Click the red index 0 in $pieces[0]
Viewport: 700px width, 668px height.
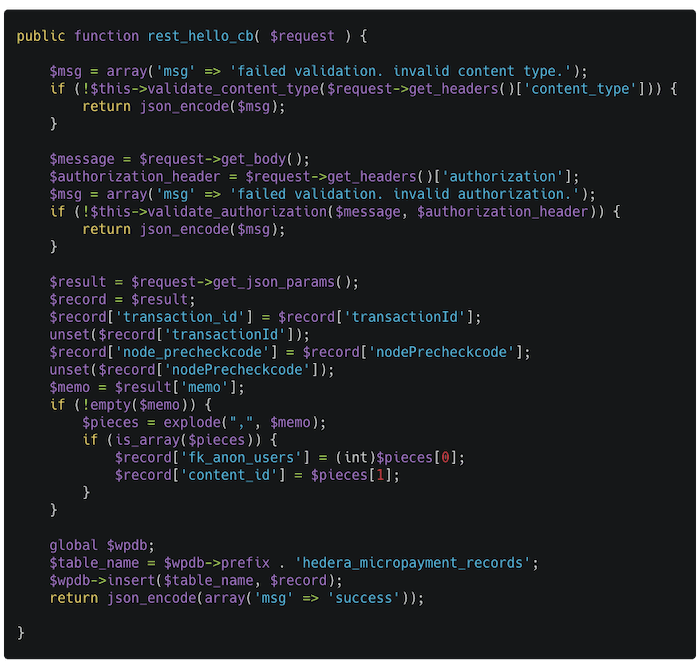(x=445, y=457)
